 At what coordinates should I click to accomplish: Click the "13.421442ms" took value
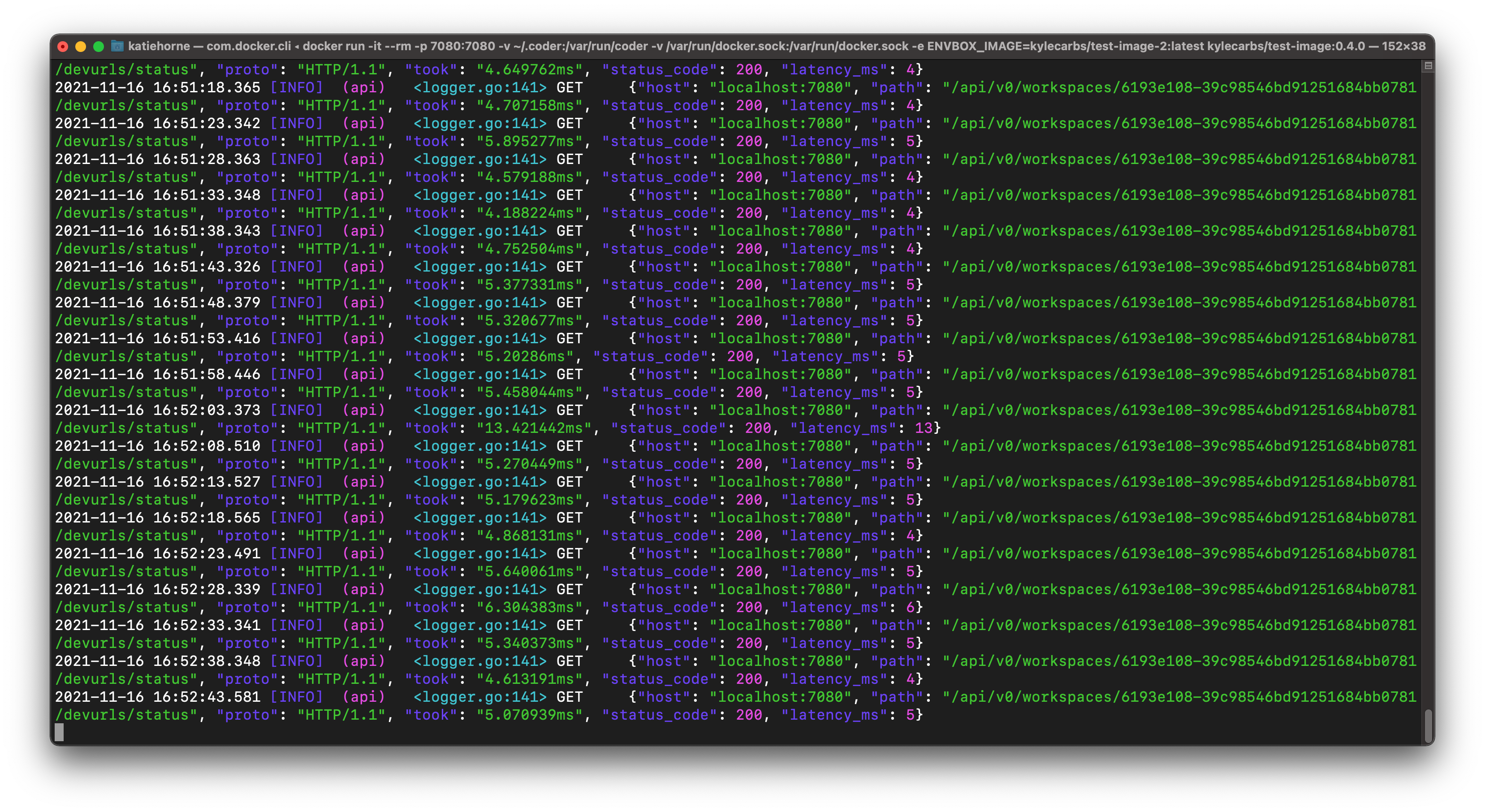(534, 428)
